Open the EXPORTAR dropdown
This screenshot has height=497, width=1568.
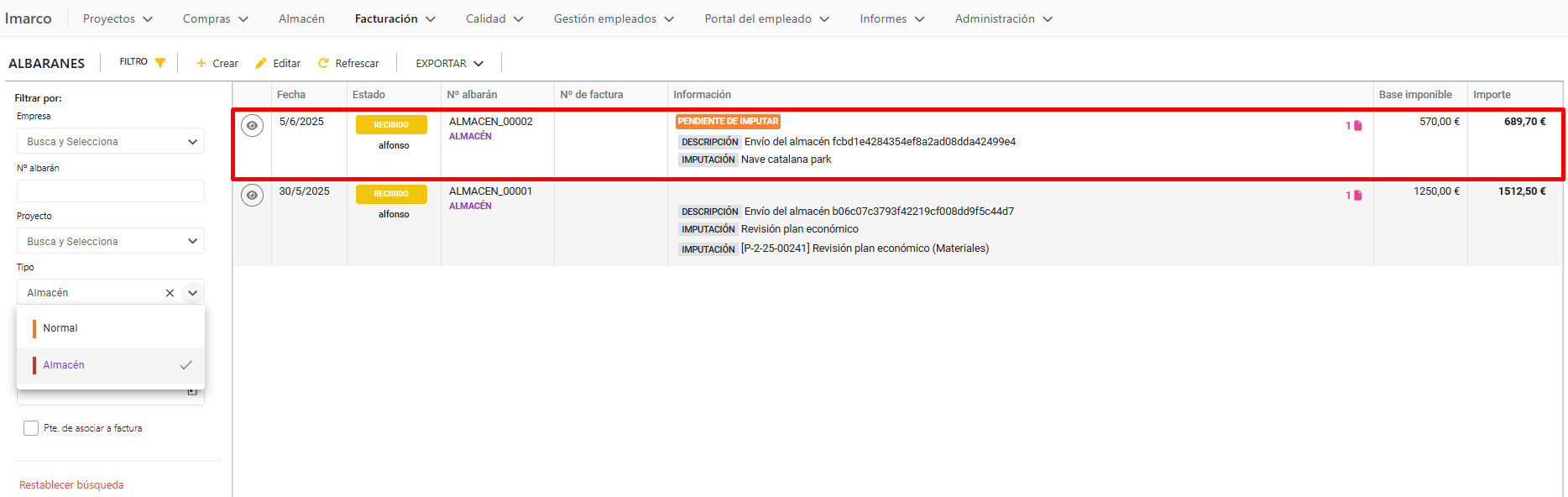(x=449, y=64)
